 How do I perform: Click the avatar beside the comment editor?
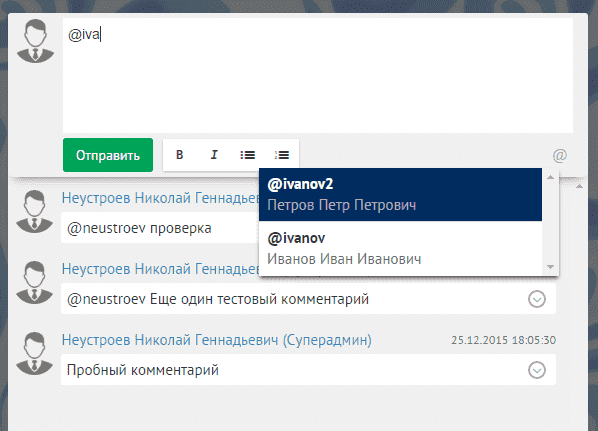point(35,41)
